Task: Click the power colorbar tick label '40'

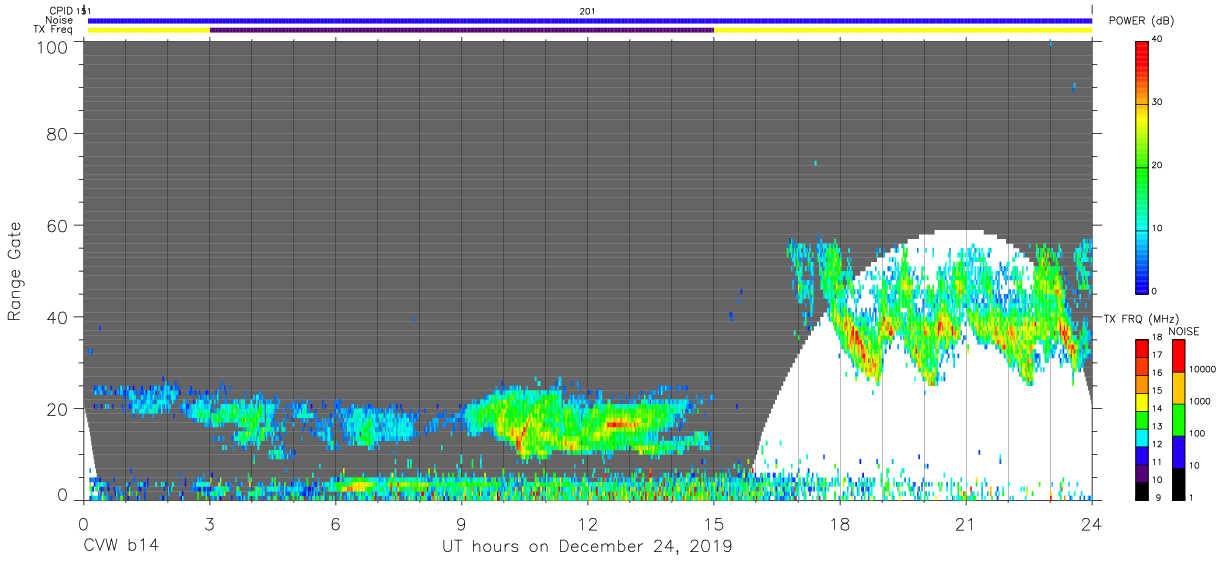Action: tap(1157, 40)
